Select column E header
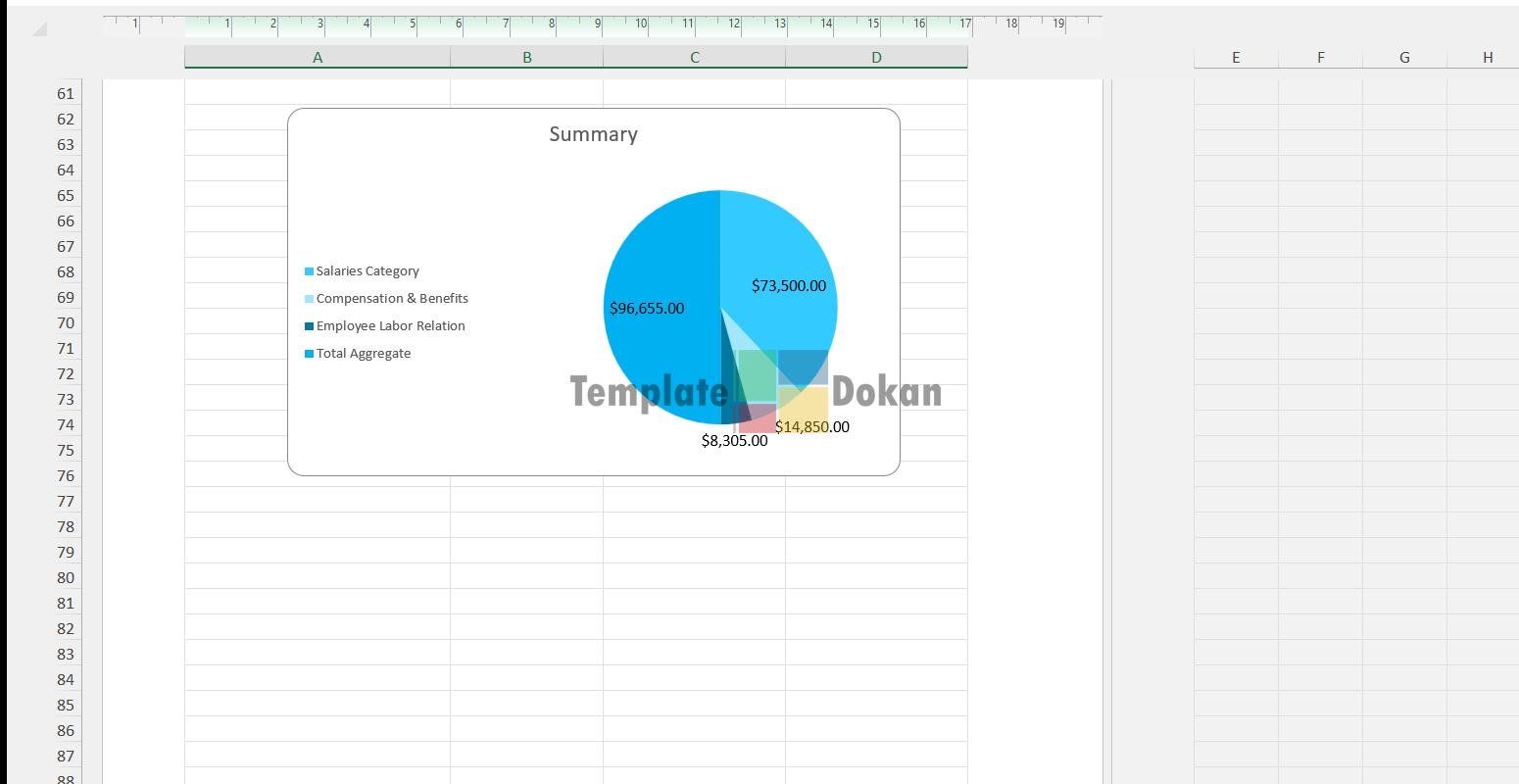 (x=1235, y=58)
